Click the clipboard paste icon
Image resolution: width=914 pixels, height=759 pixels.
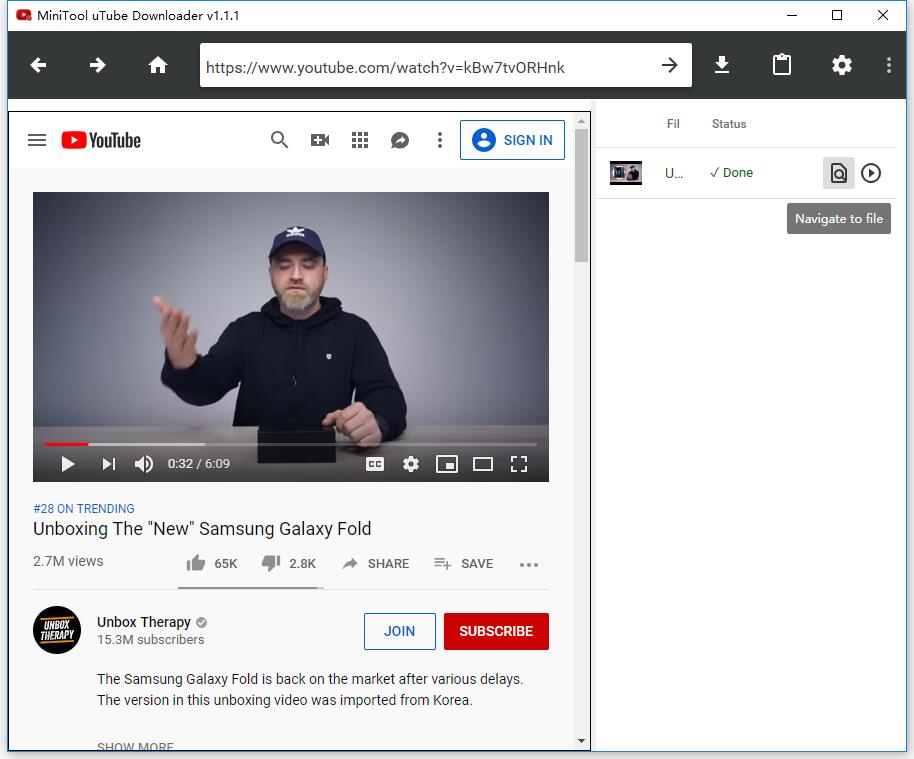point(781,64)
